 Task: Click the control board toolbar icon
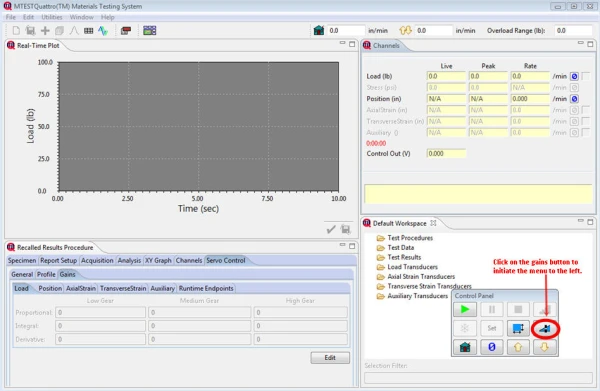(x=150, y=31)
